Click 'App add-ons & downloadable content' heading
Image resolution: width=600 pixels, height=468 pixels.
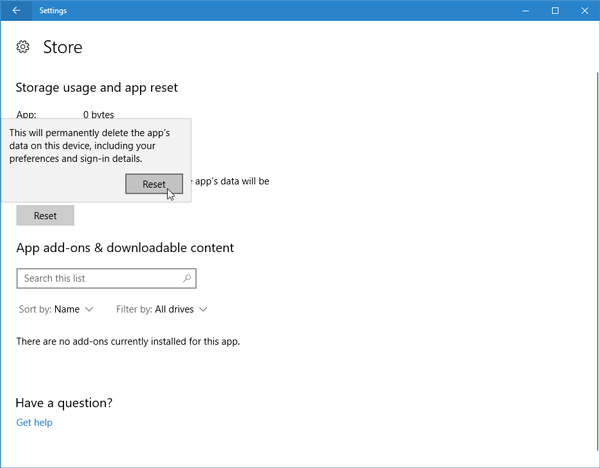pos(125,247)
